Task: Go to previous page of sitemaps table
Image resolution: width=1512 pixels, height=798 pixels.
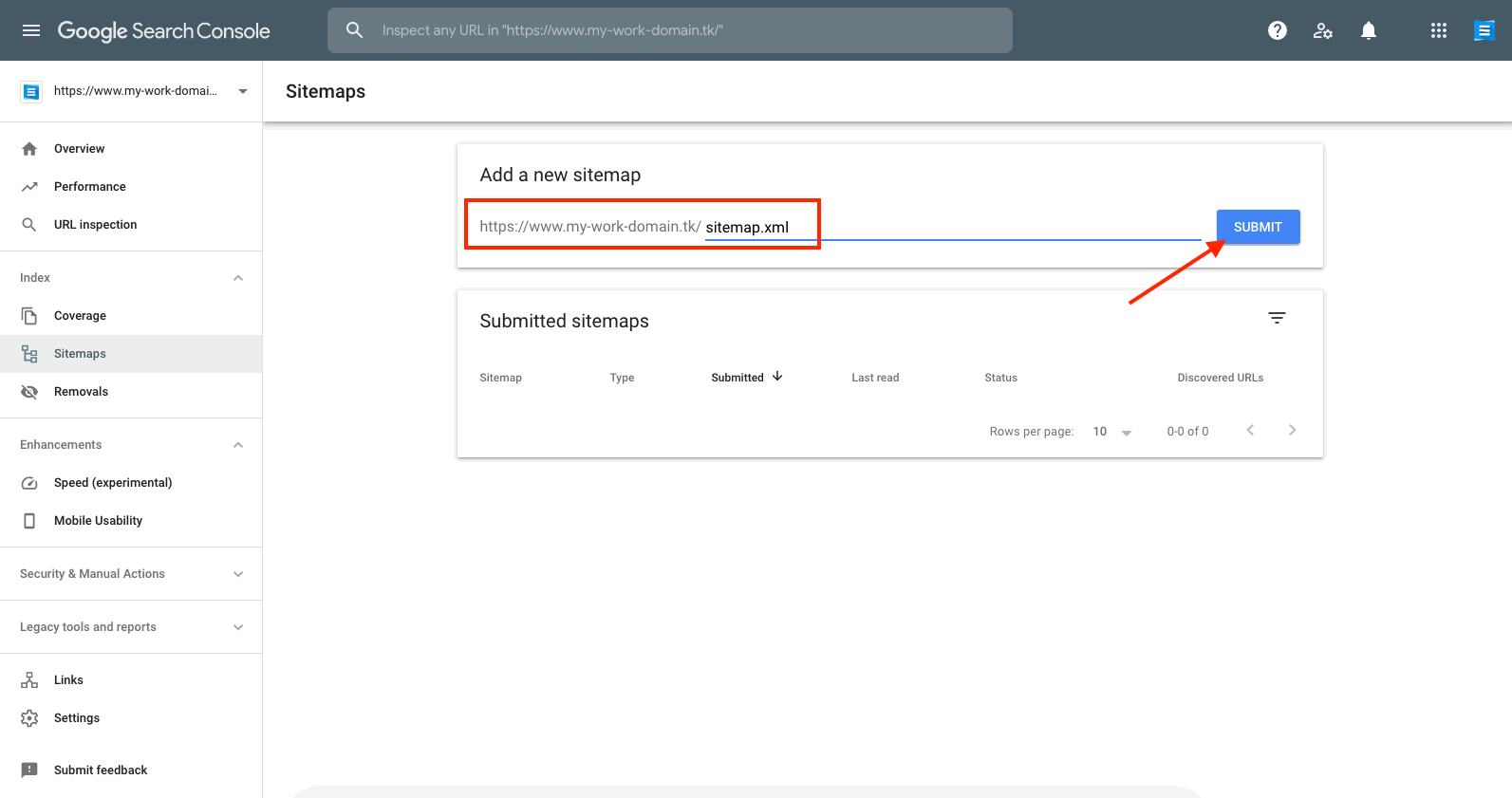Action: [x=1250, y=430]
